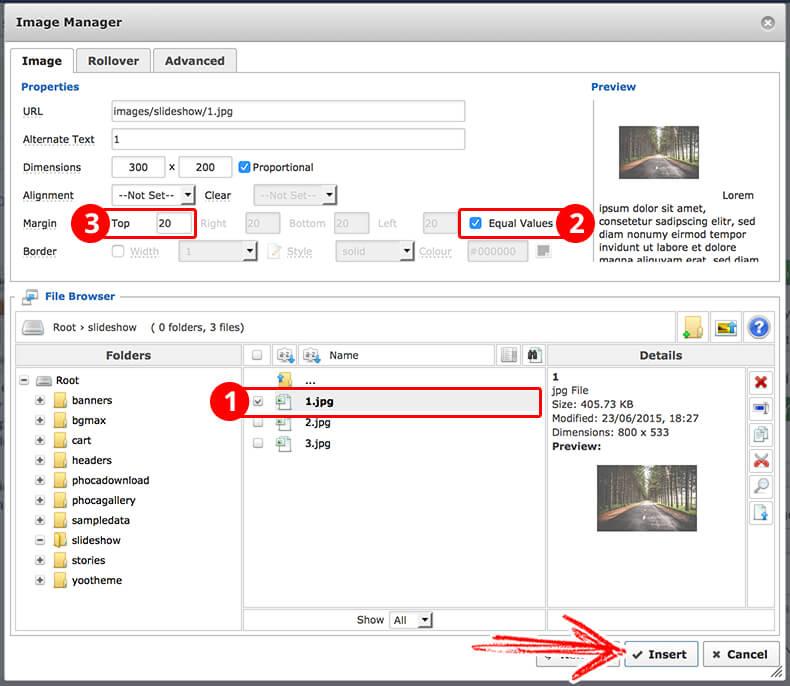Toggle the details panel column icon
The width and height of the screenshot is (790, 686).
click(509, 355)
